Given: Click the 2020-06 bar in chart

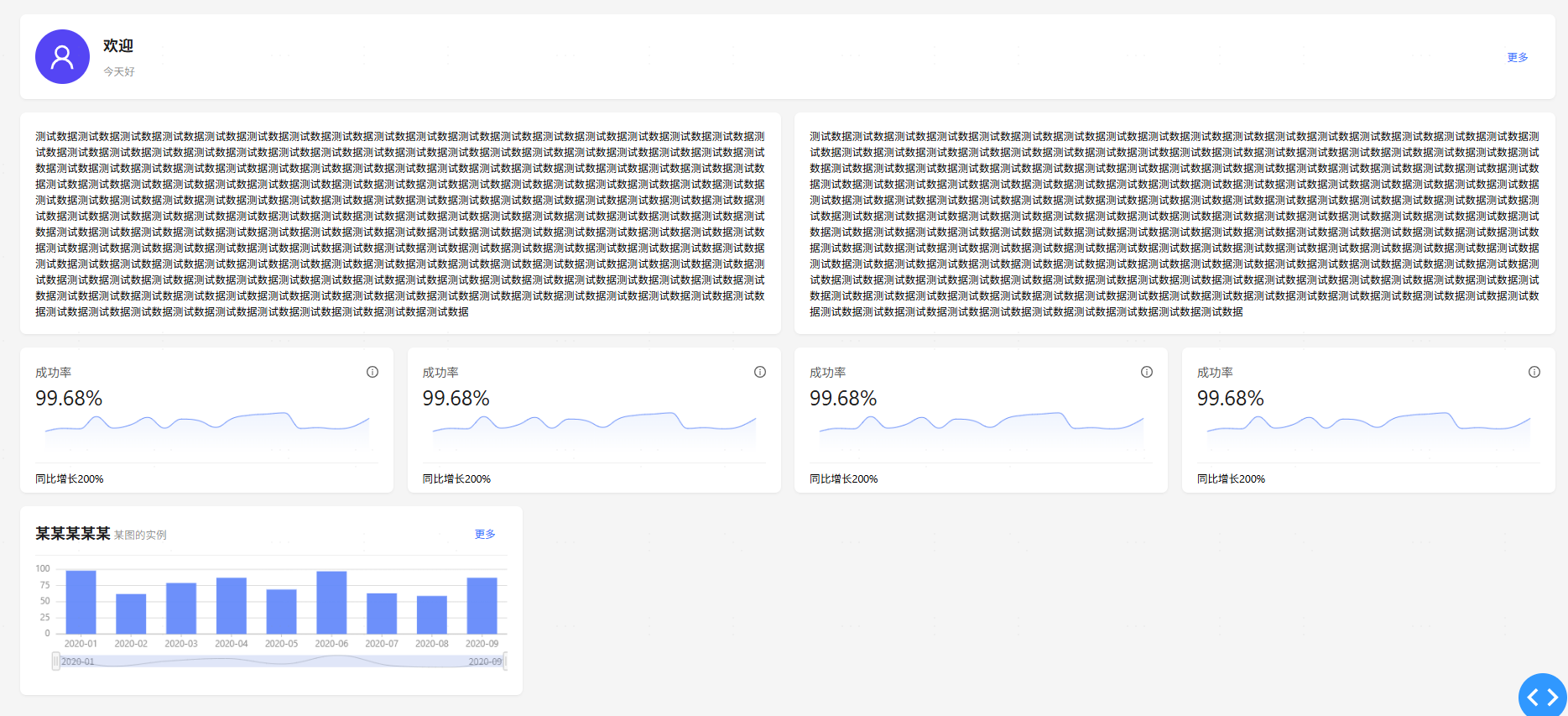Looking at the screenshot, I should click(x=331, y=602).
